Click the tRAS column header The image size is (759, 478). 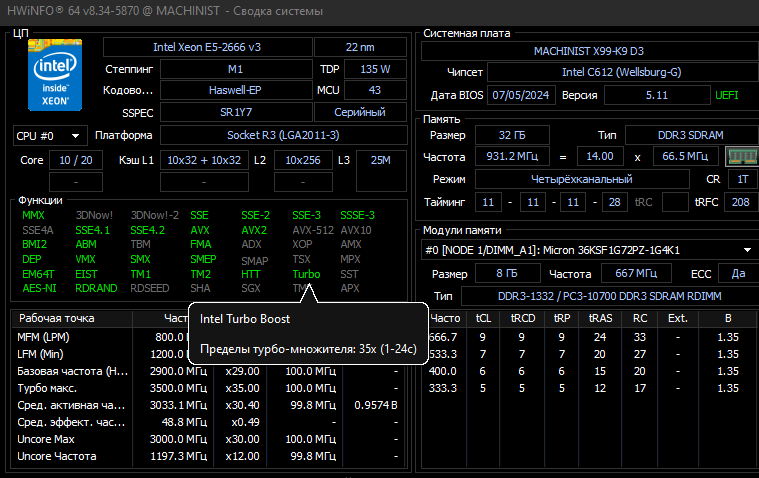pos(601,318)
